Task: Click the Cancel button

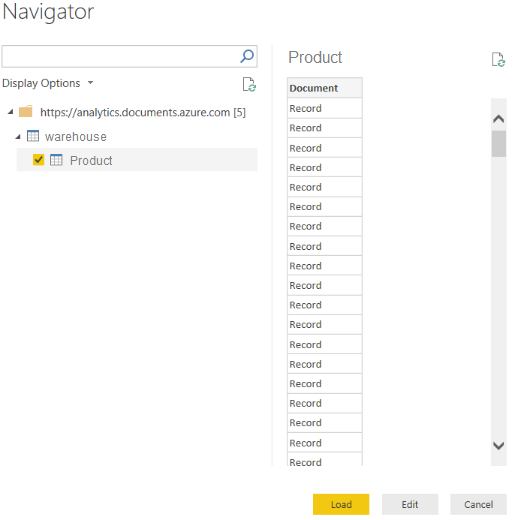Action: 479,504
